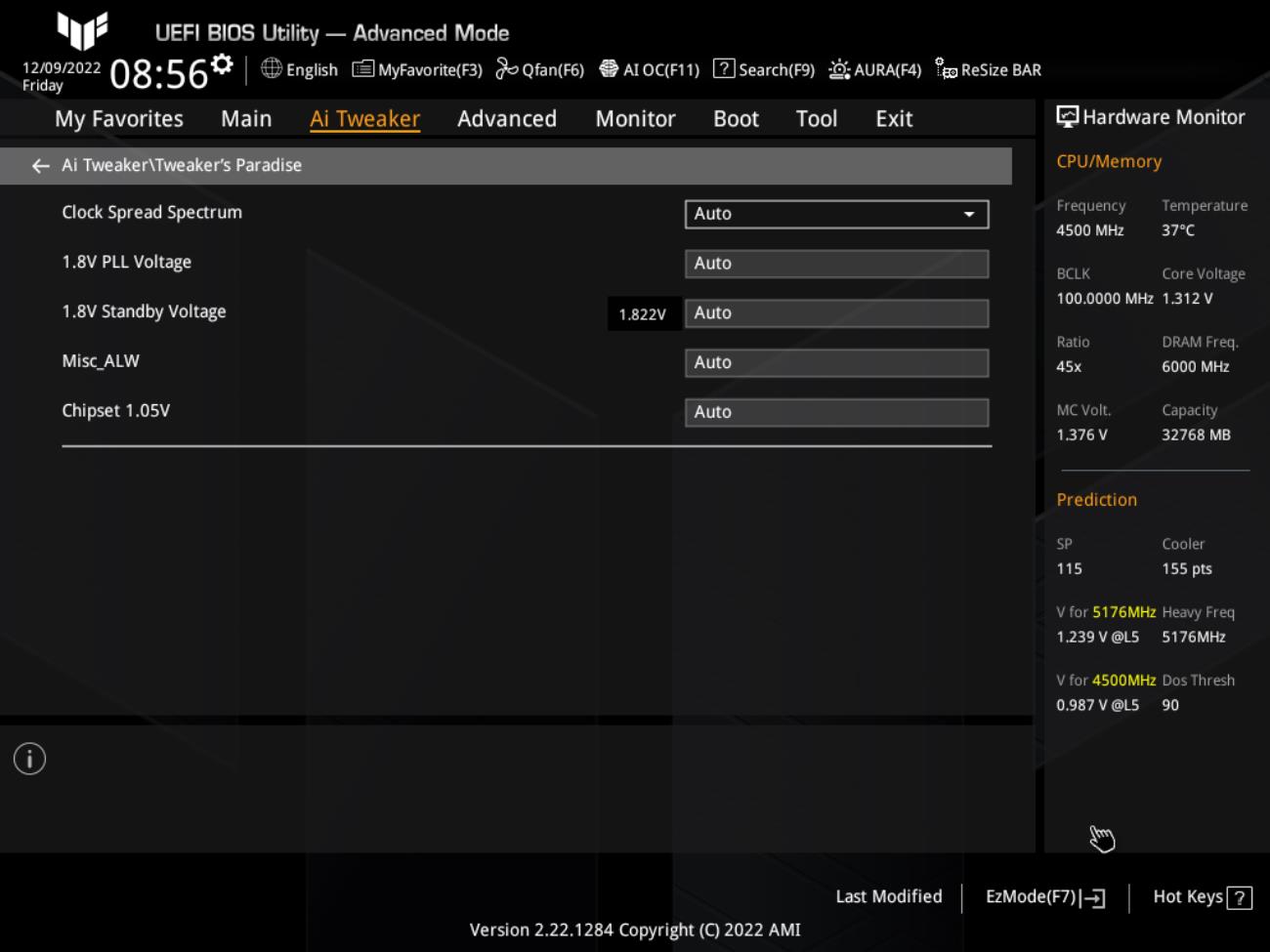The image size is (1270, 952).
Task: Click the 1.239 V @L5 prediction
Action: (x=1098, y=637)
